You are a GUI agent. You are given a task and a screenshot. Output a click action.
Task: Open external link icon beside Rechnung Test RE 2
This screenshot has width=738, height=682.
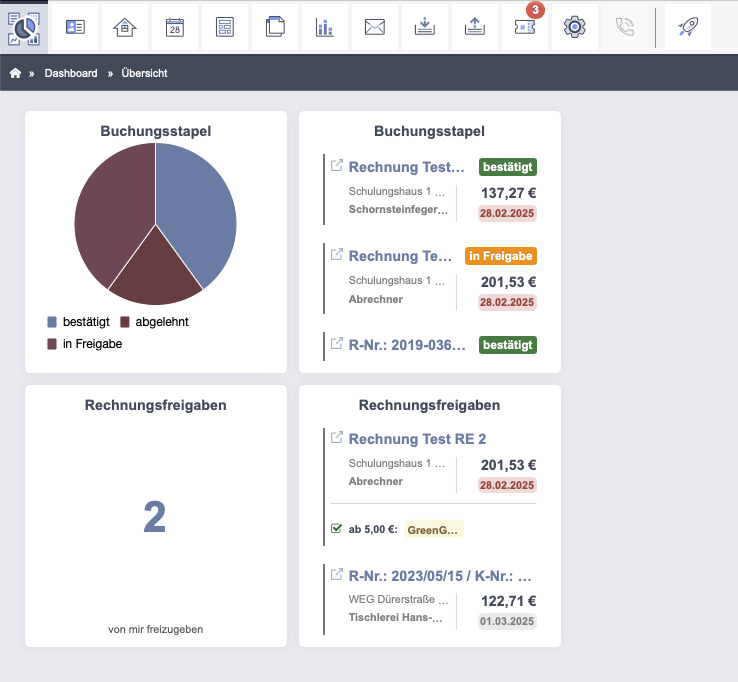click(x=337, y=437)
